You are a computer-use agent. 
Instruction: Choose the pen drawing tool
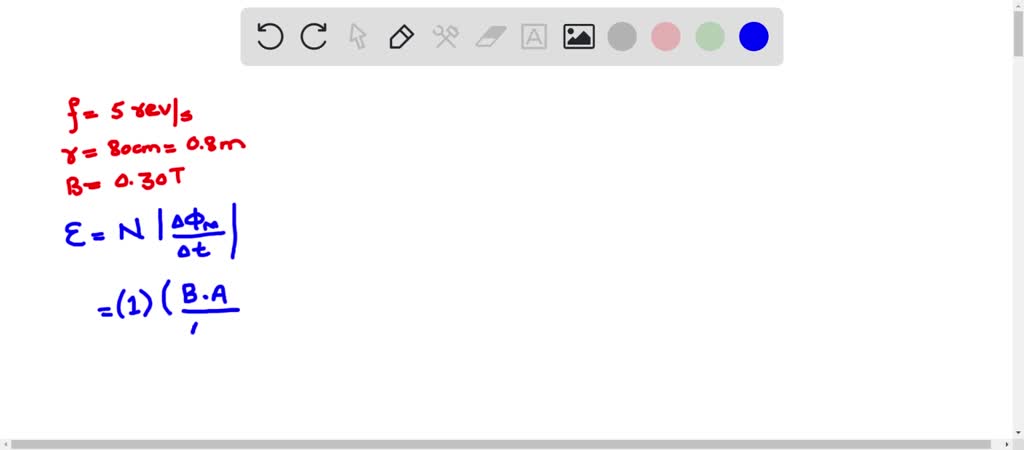(x=402, y=37)
